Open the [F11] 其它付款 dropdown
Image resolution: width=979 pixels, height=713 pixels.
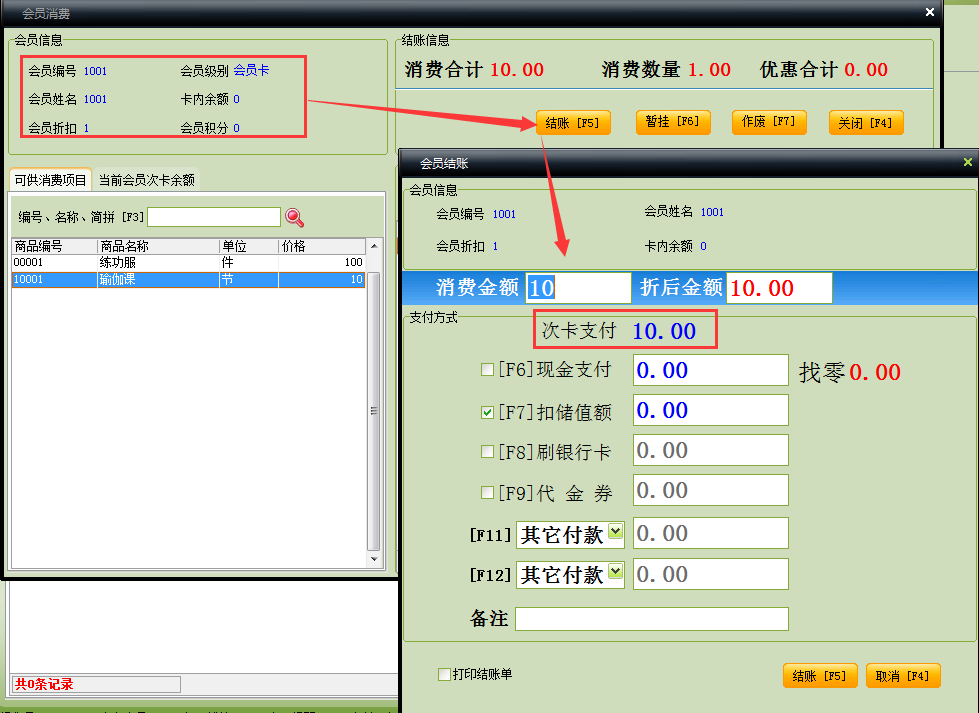coord(615,531)
